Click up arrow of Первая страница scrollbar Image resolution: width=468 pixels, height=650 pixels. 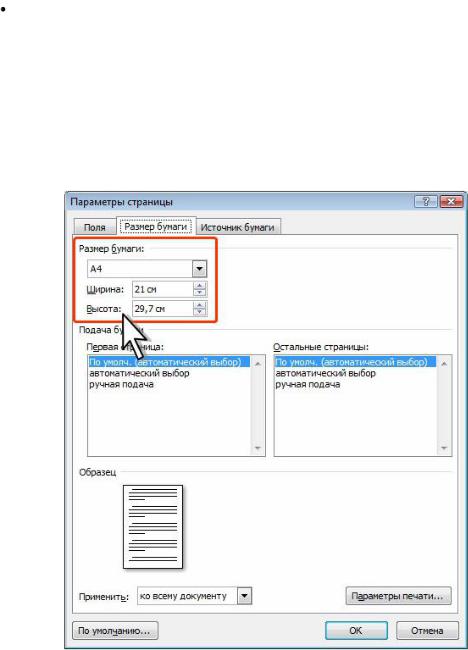point(257,364)
